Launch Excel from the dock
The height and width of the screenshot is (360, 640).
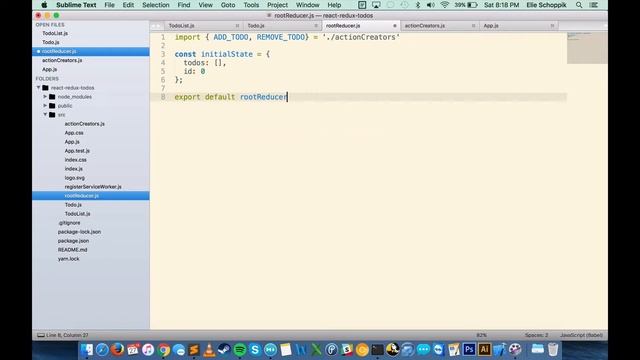click(316, 350)
